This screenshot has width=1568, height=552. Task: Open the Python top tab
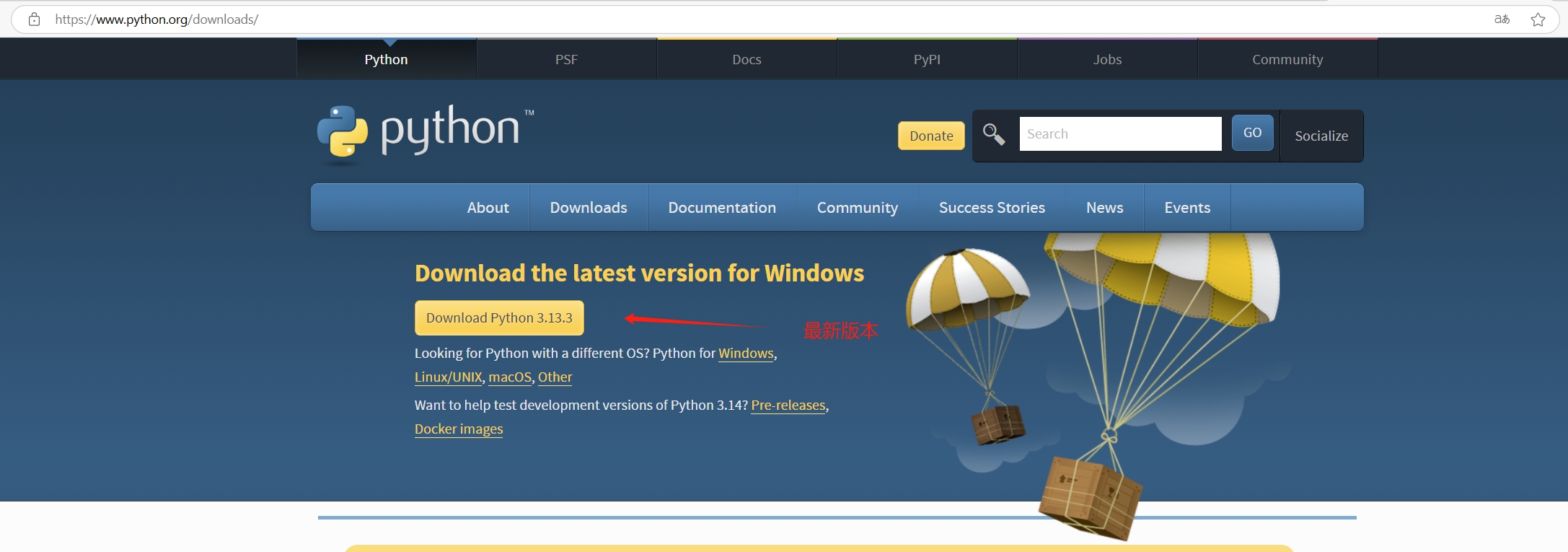386,59
